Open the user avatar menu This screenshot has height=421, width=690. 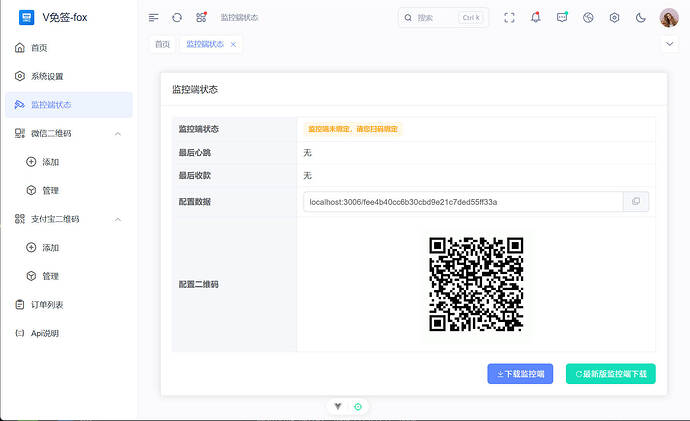point(669,18)
